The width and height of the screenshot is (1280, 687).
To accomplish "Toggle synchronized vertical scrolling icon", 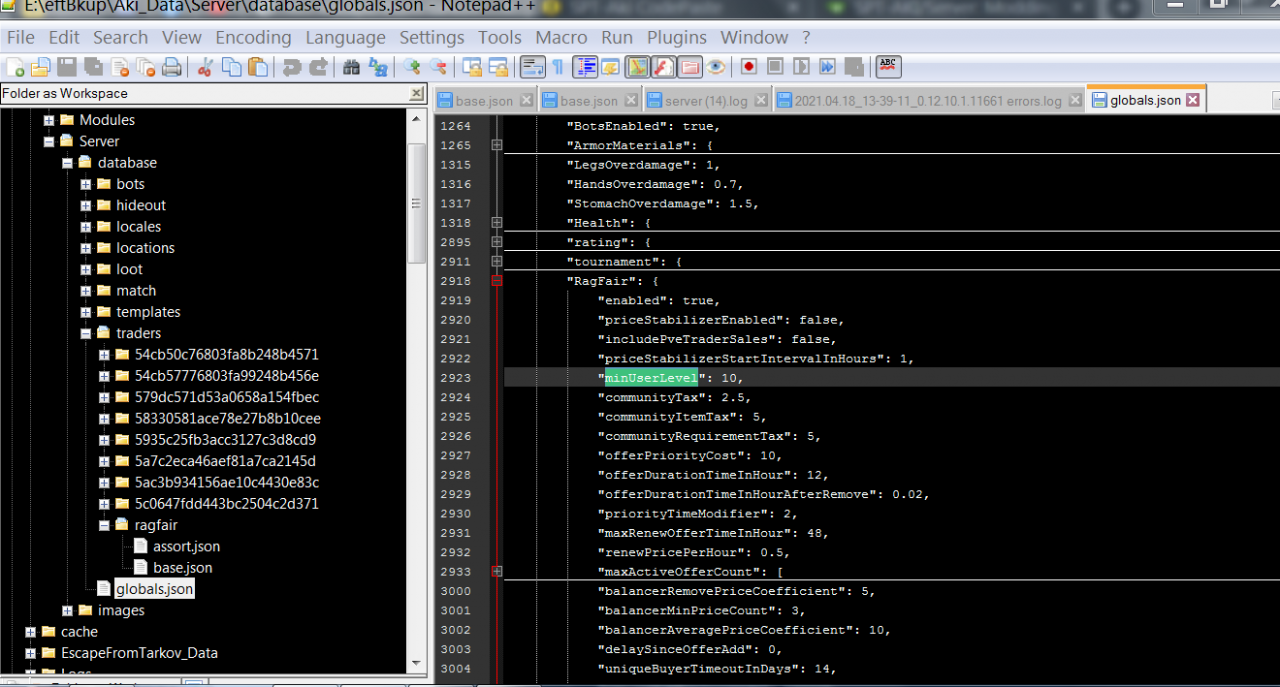I will [472, 68].
